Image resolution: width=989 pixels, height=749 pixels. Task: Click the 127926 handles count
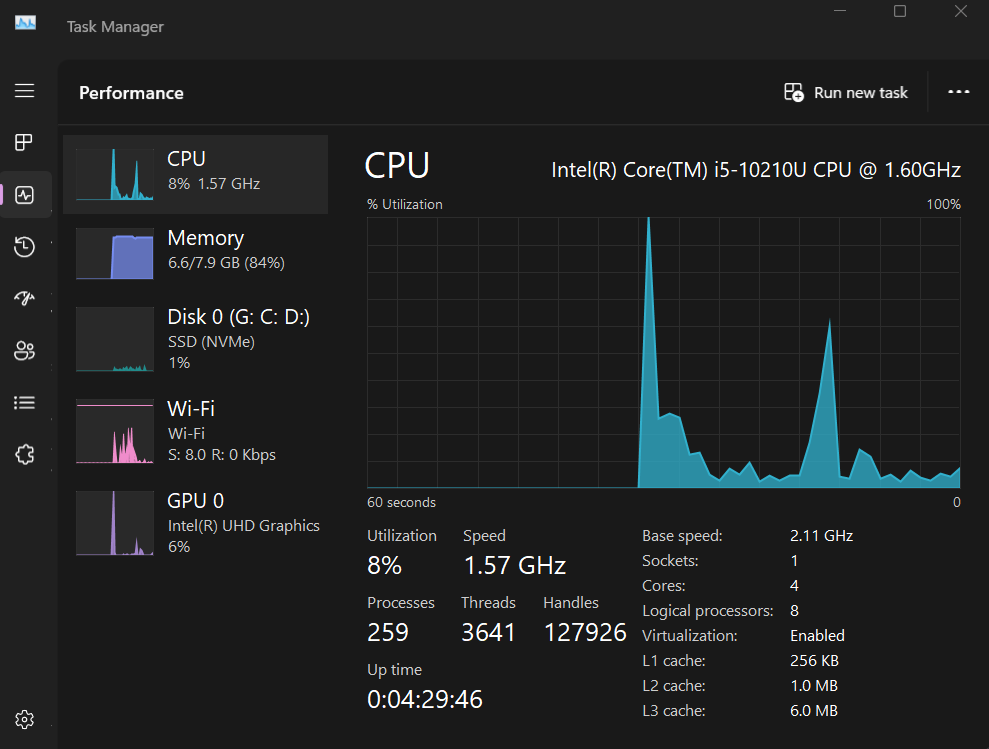coord(585,632)
